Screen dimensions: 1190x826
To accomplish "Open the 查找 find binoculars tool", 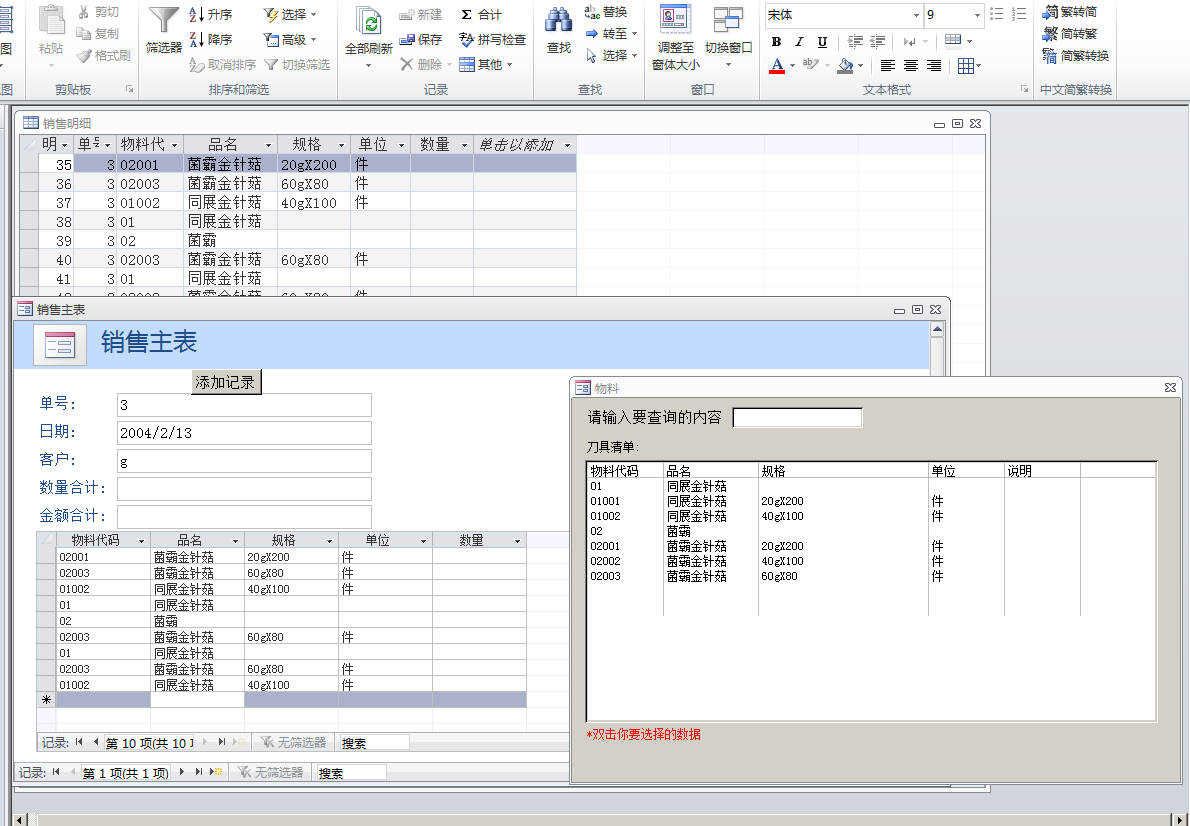I will click(x=559, y=20).
